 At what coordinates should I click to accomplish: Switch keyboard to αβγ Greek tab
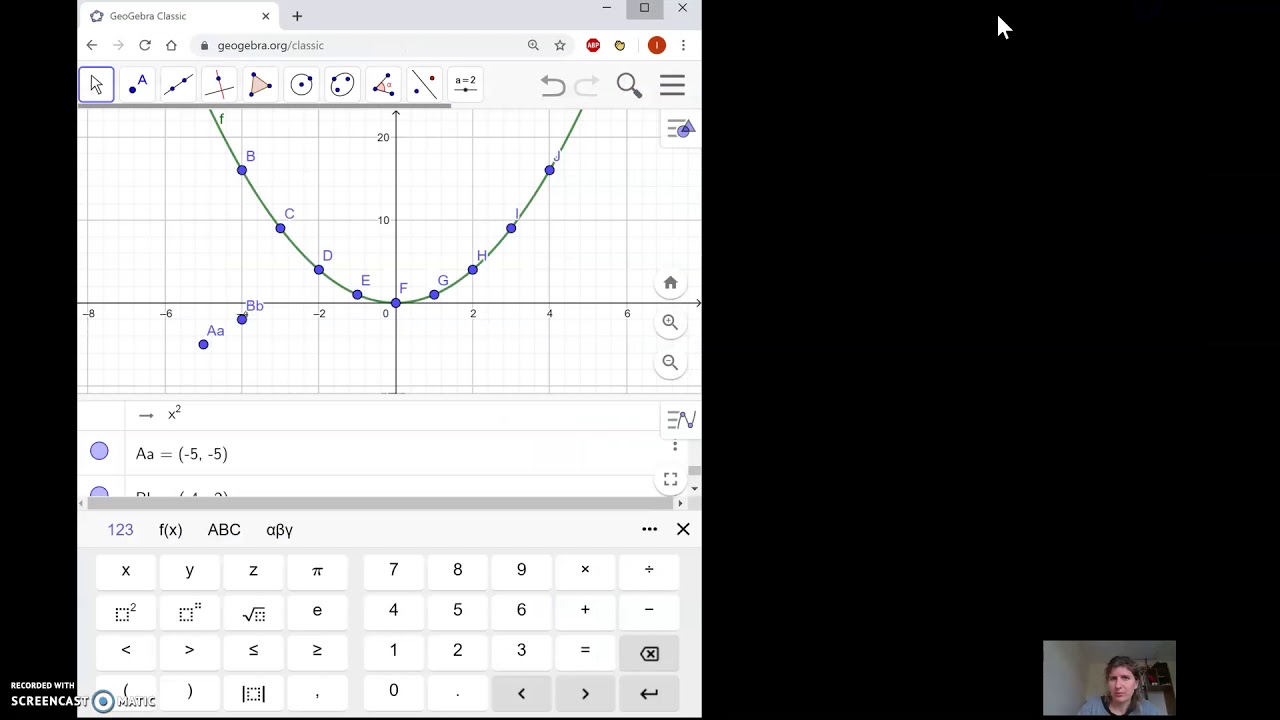pos(279,530)
